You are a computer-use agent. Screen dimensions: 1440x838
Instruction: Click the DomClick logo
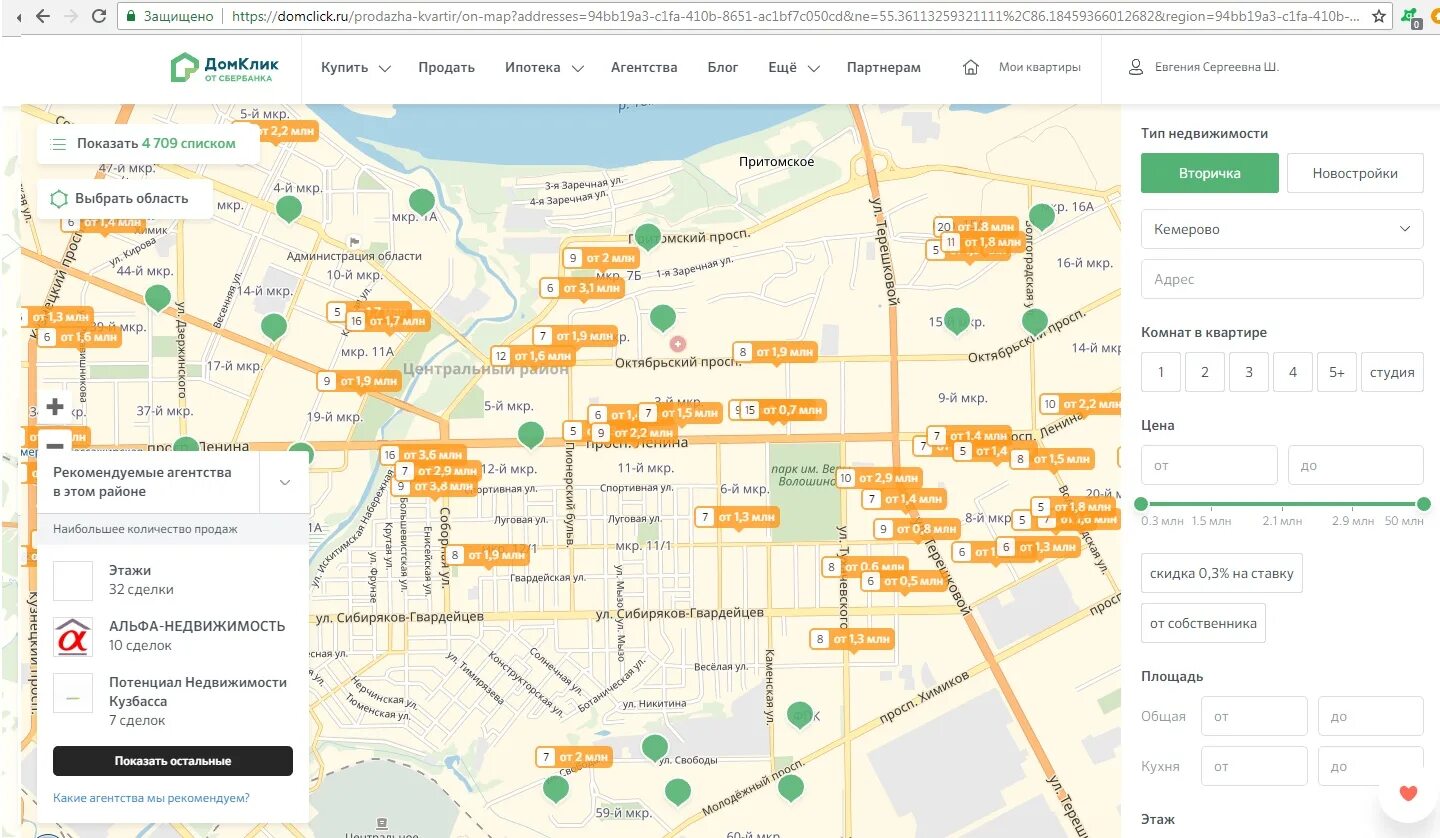[x=224, y=68]
